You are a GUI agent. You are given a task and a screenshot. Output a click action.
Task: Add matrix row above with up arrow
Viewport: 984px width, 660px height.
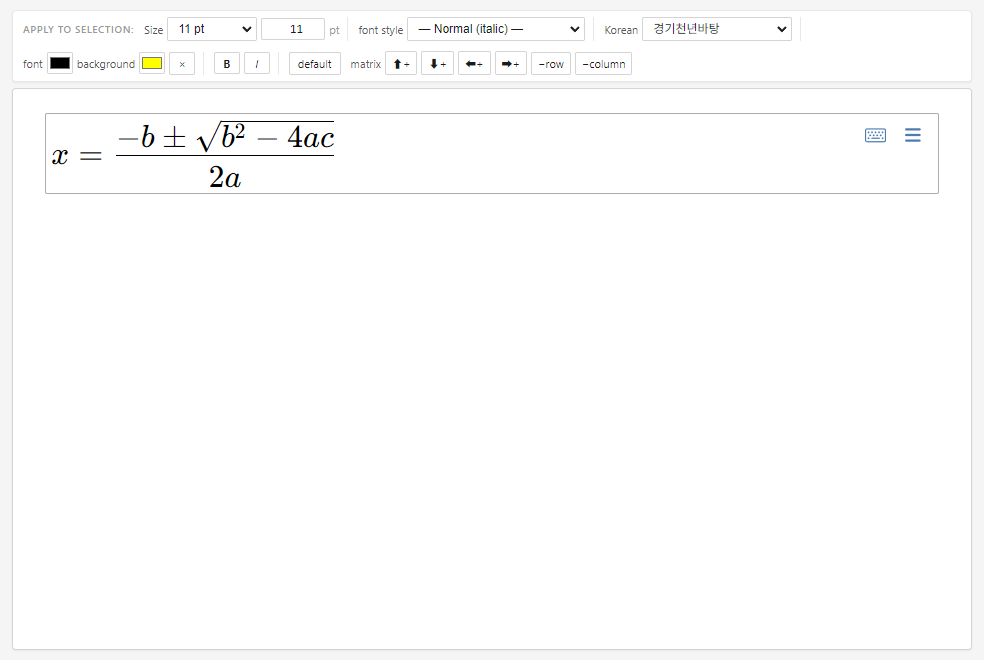point(401,63)
